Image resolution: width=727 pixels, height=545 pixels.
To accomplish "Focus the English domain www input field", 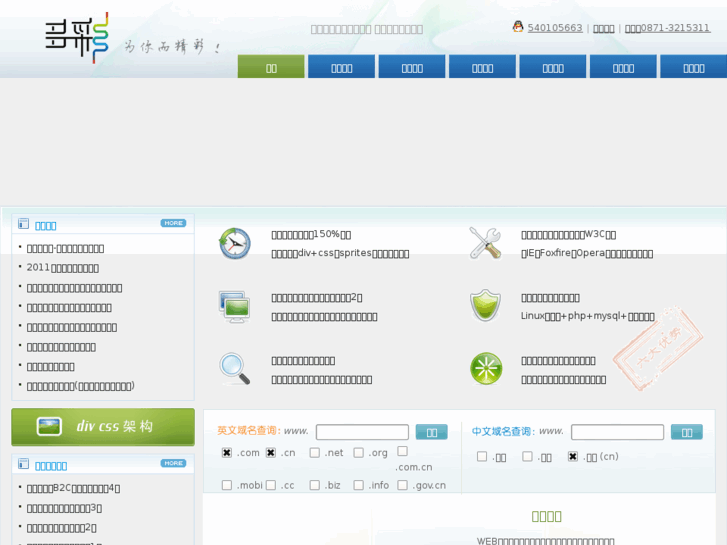I will tap(362, 432).
